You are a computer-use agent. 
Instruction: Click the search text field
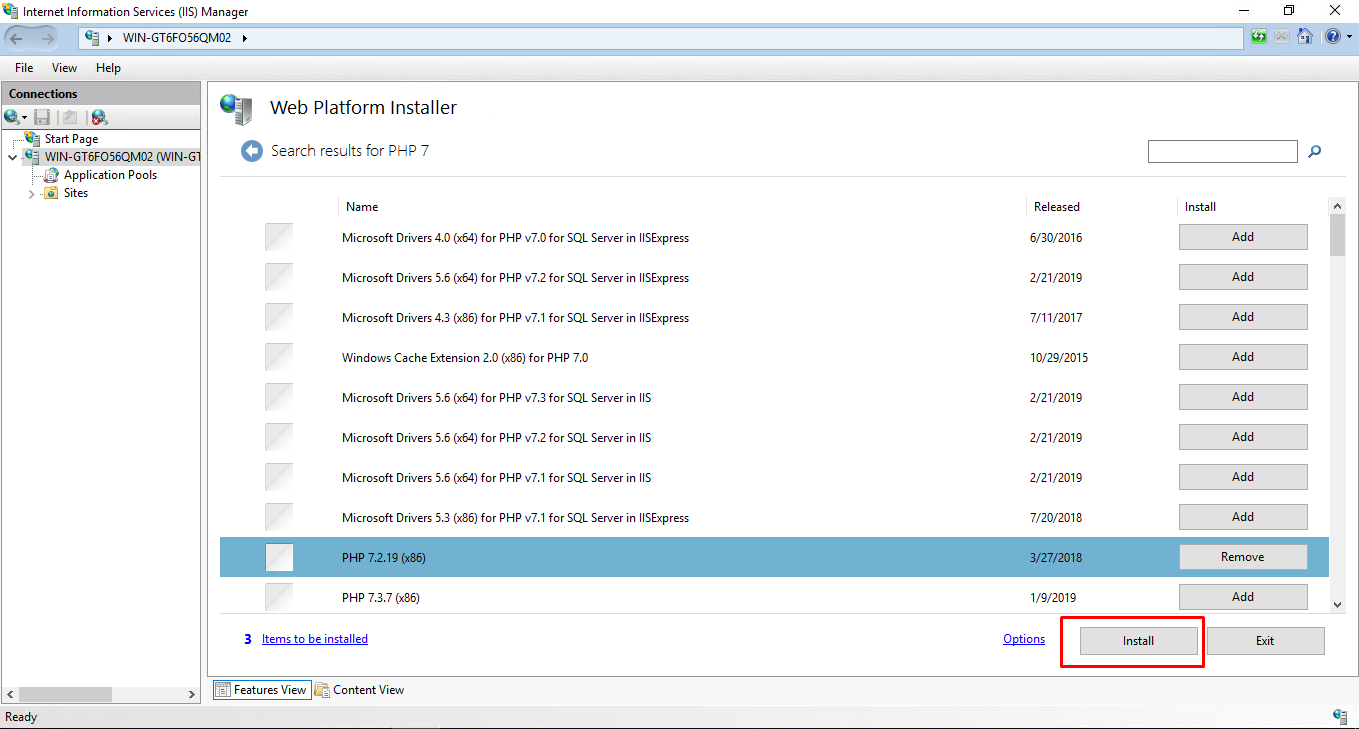pos(1222,152)
